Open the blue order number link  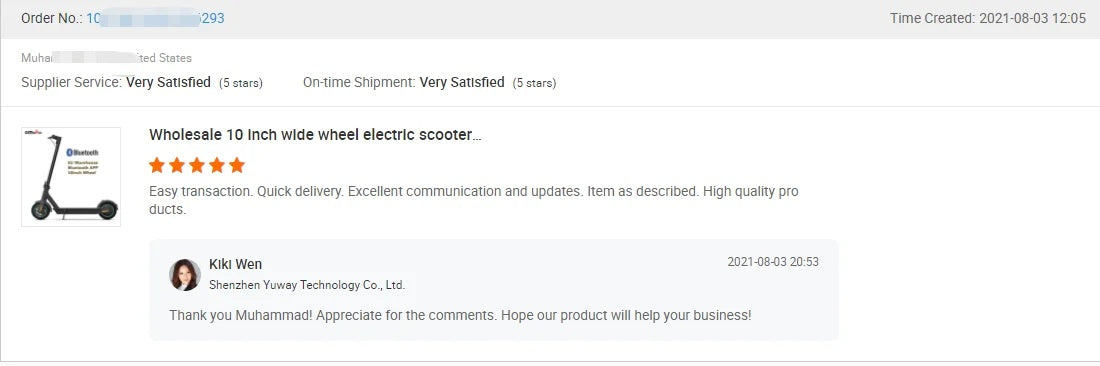155,19
